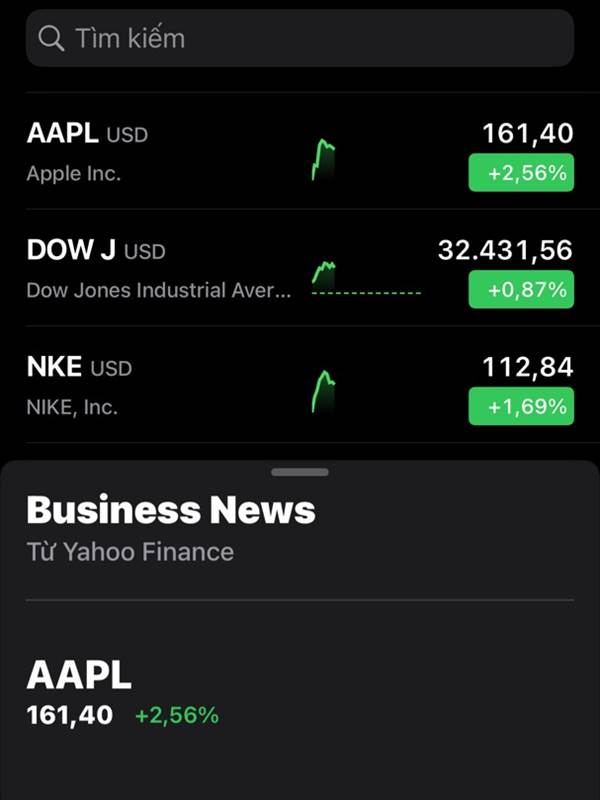600x800 pixels.
Task: Select Apple Inc. company name
Action: click(x=74, y=174)
